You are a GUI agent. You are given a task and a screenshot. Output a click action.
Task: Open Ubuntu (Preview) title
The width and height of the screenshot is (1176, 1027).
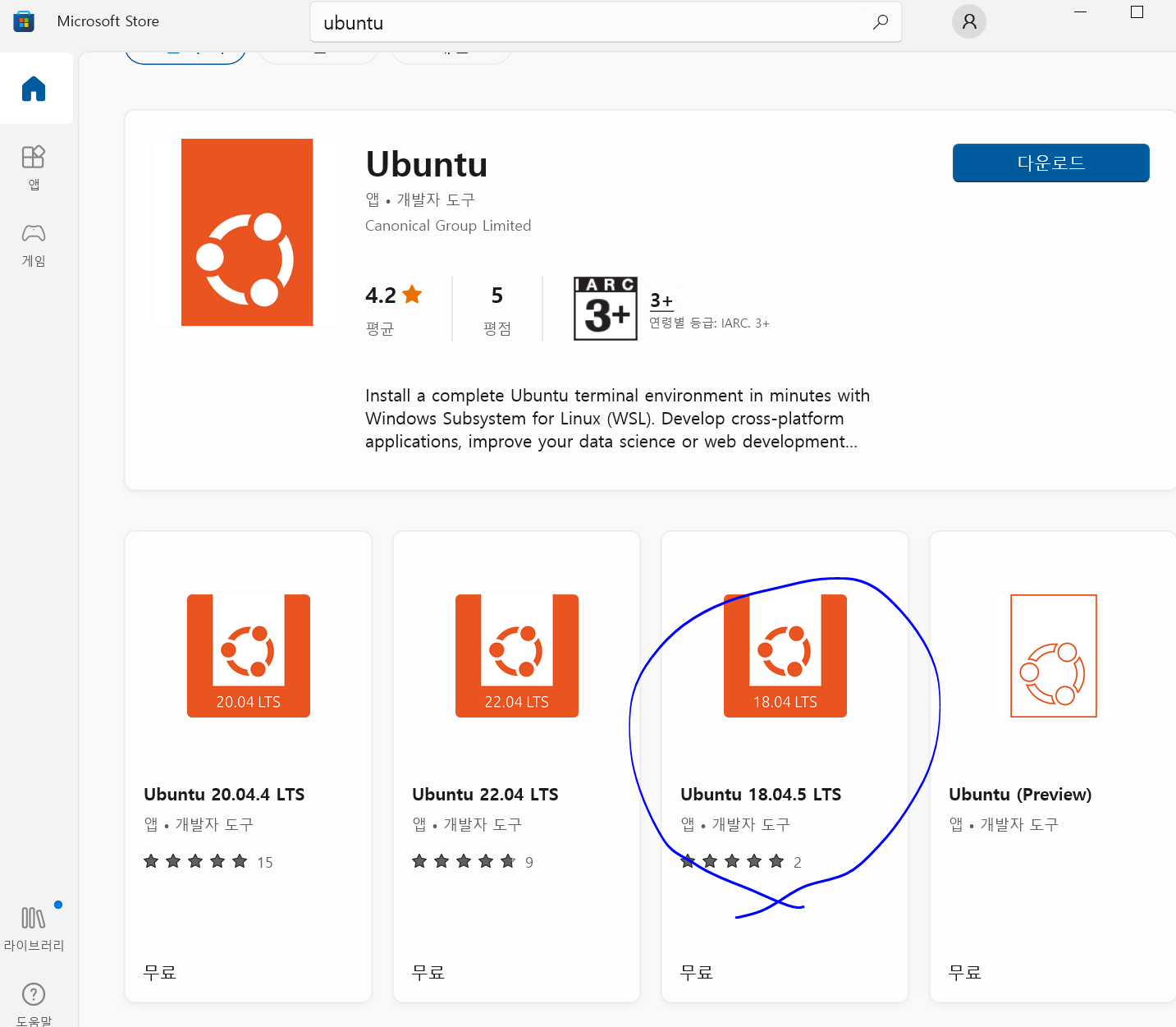1020,795
